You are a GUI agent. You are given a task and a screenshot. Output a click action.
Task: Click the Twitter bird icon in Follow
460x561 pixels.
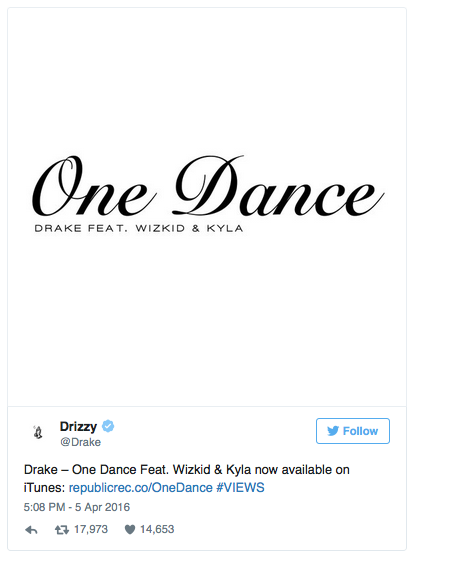pos(333,431)
